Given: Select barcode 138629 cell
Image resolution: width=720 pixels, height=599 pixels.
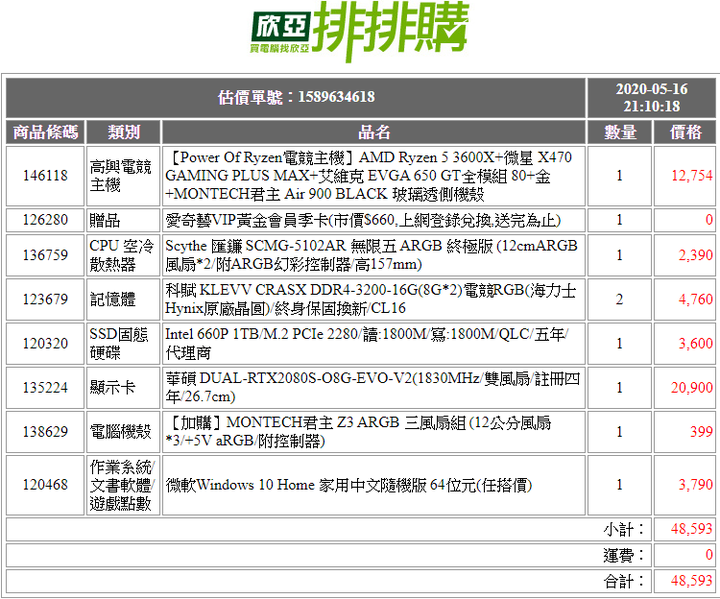Looking at the screenshot, I should (45, 431).
